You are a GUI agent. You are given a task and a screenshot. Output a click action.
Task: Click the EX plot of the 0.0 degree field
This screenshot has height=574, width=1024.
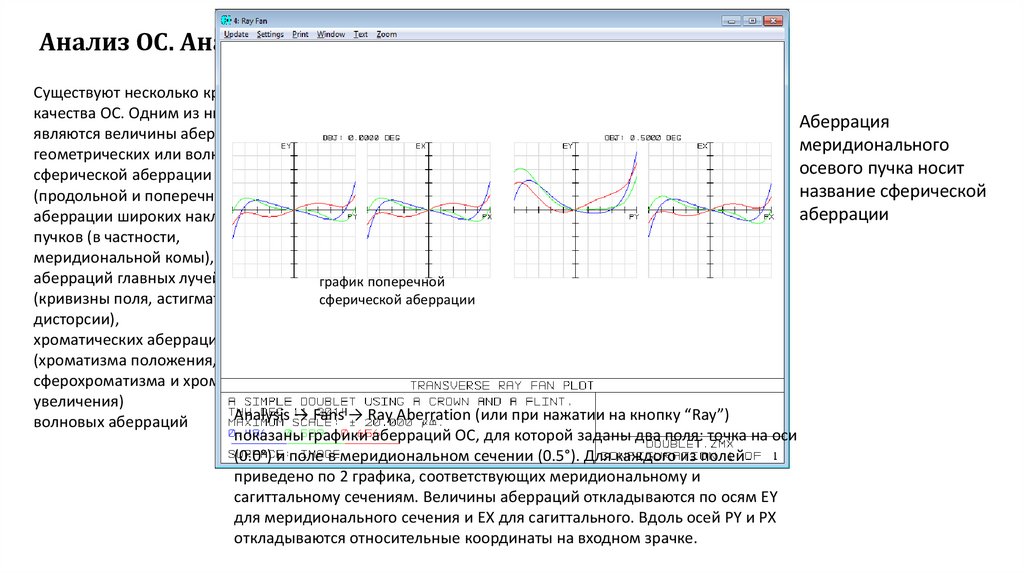[428, 210]
